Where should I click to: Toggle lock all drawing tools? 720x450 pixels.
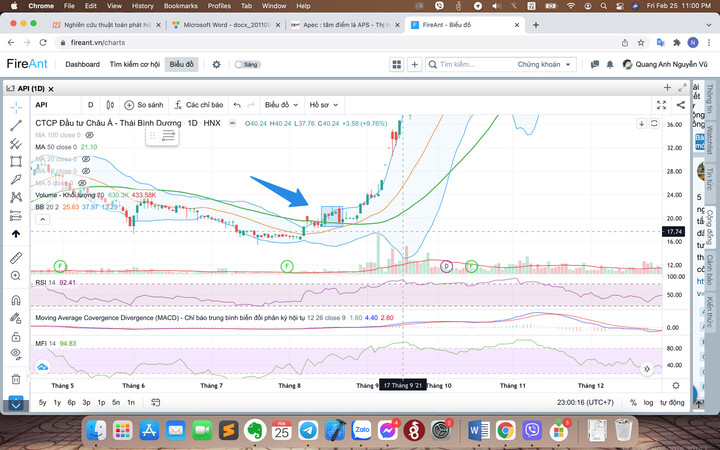click(16, 337)
